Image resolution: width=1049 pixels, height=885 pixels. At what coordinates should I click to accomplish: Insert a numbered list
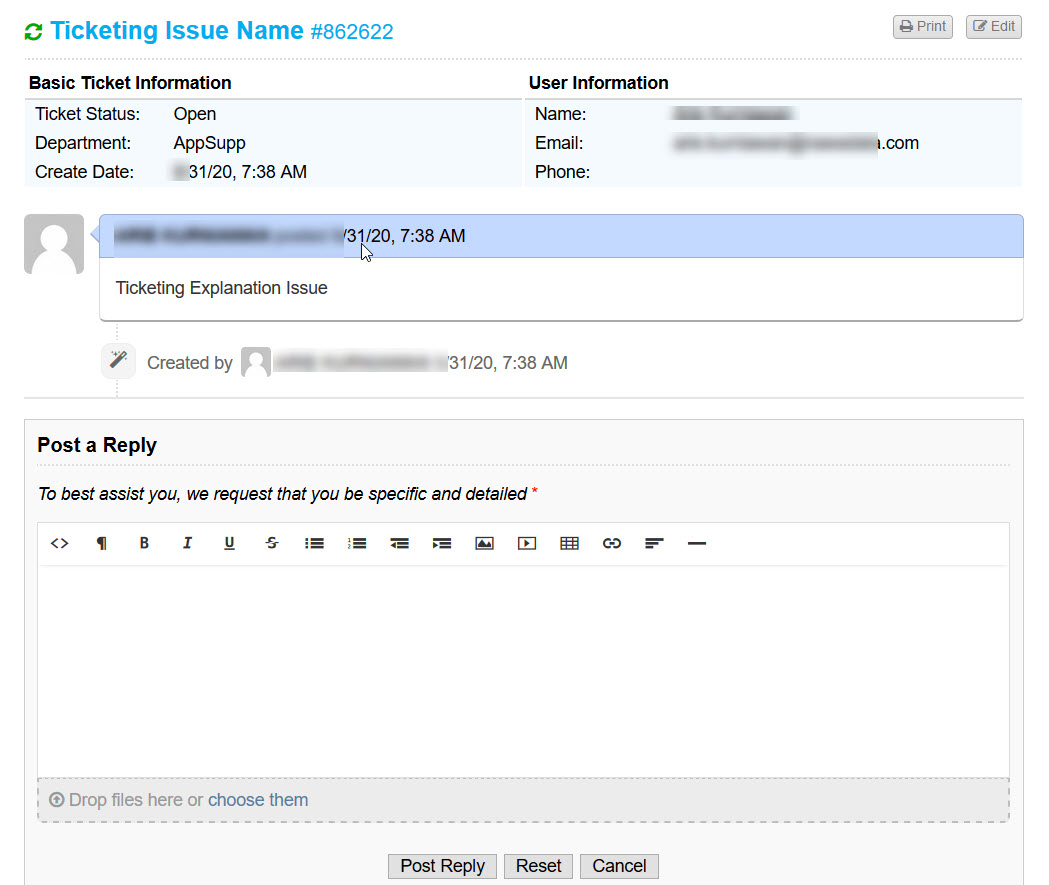tap(357, 543)
